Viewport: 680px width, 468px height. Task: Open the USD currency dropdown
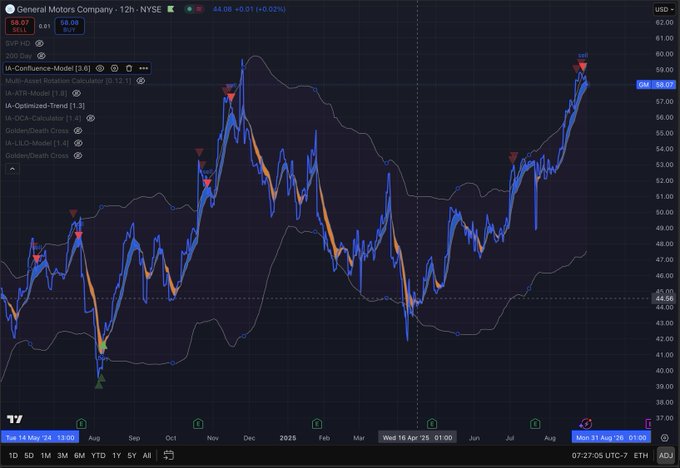coord(664,10)
